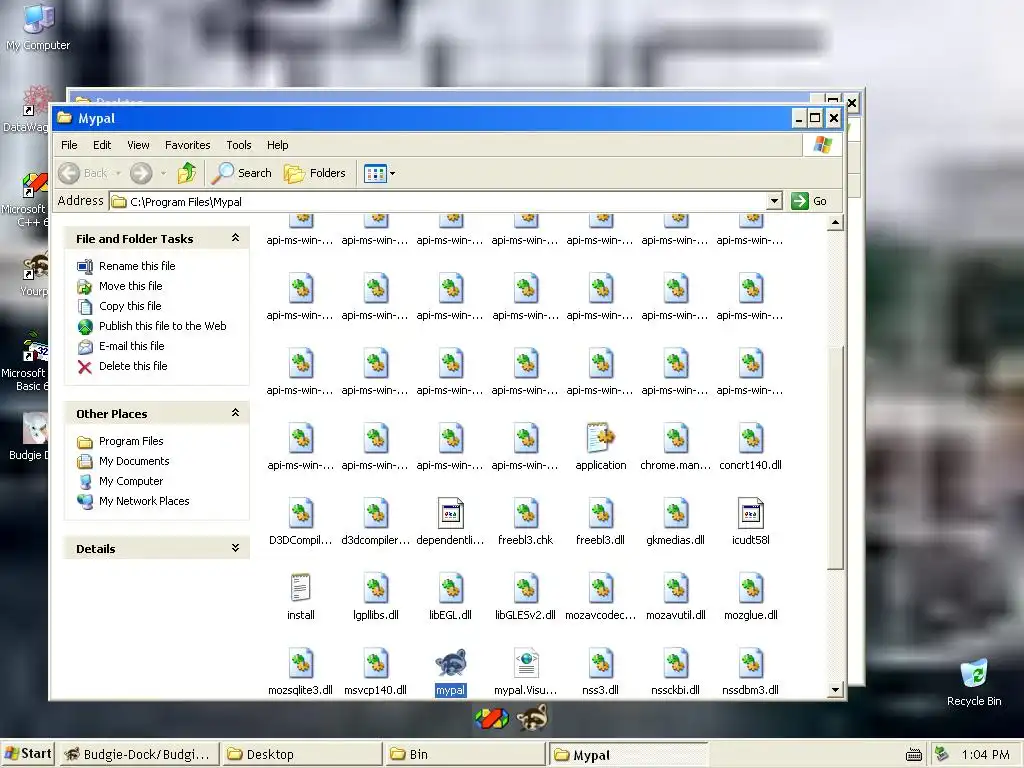Click the raccoon icon in the dock
Image resolution: width=1024 pixels, height=768 pixels.
click(532, 718)
